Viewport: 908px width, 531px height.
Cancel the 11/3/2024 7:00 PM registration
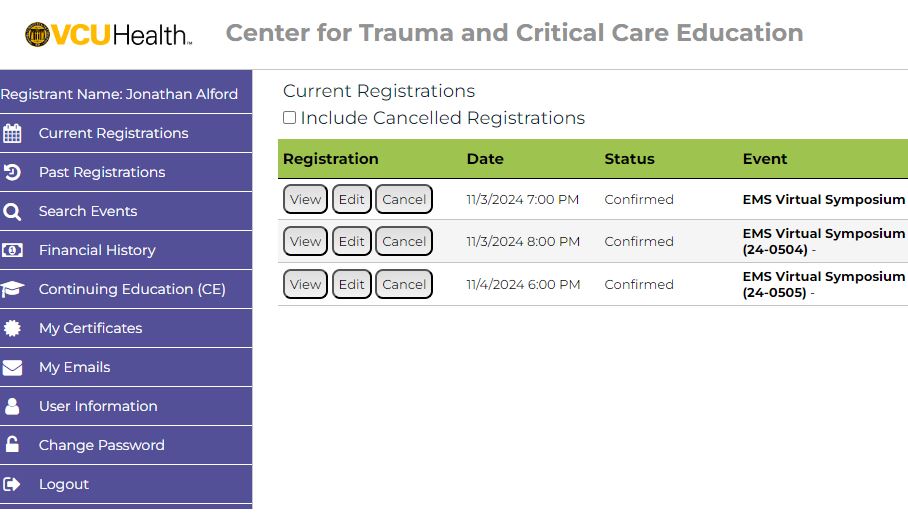click(404, 199)
